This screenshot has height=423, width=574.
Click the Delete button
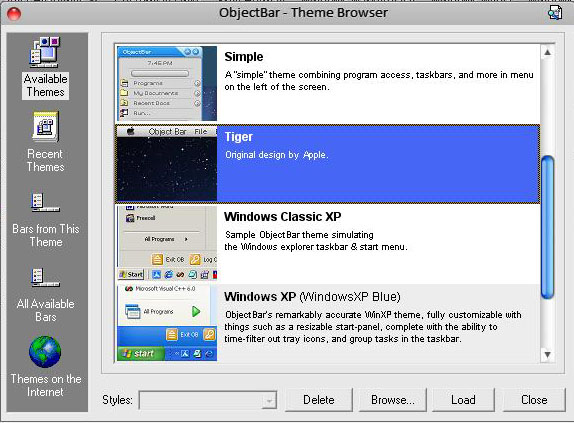click(x=318, y=400)
